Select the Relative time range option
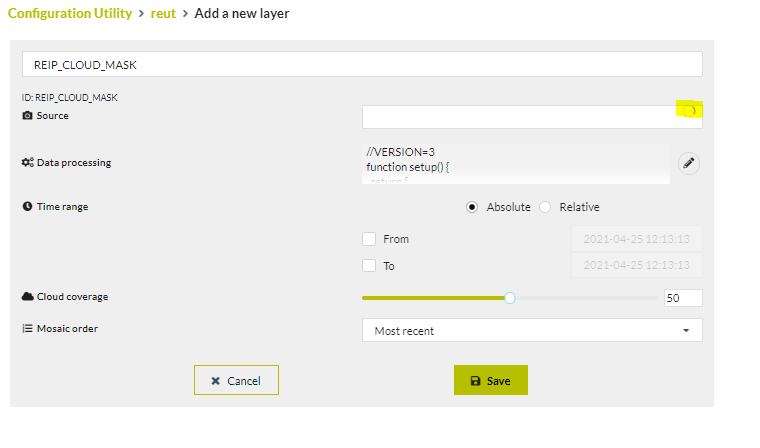Viewport: 760px width, 448px height. point(545,207)
